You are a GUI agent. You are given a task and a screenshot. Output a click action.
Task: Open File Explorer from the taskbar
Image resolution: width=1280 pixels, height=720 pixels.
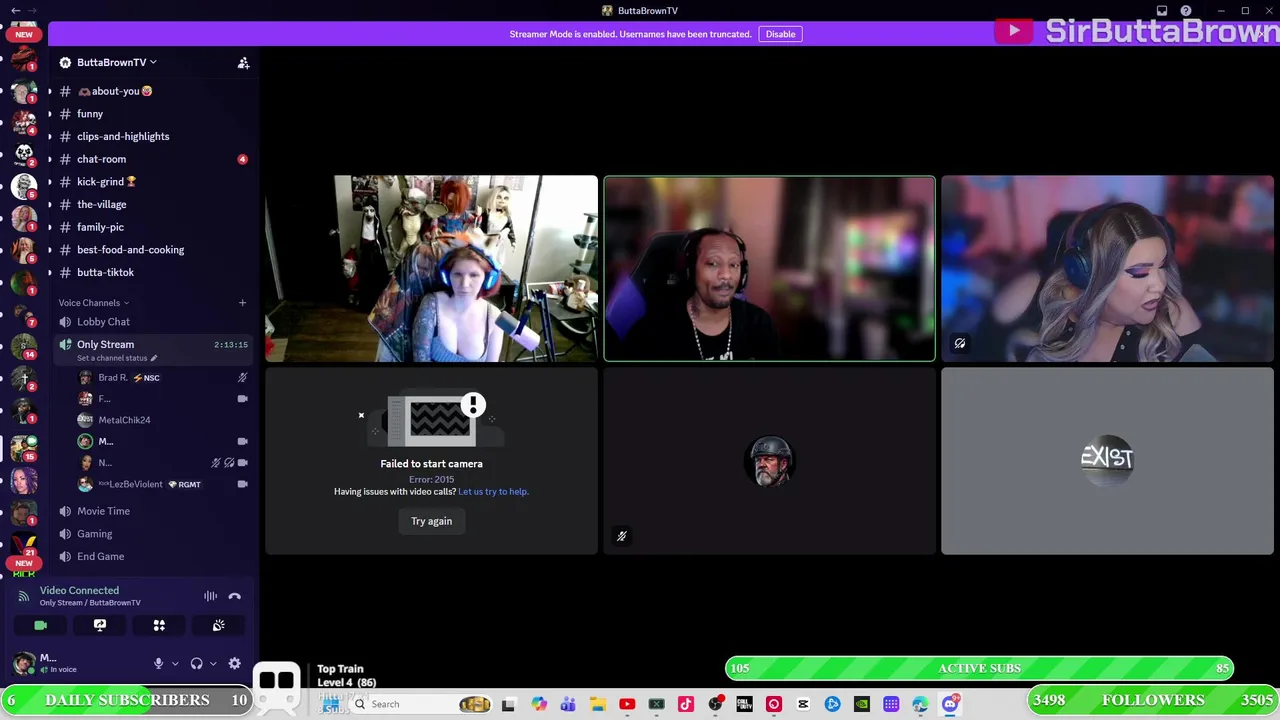tap(598, 704)
